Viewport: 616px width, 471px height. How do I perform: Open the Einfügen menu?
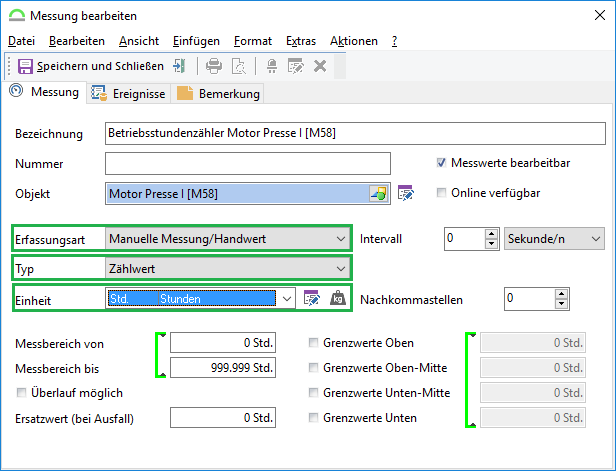tap(196, 41)
